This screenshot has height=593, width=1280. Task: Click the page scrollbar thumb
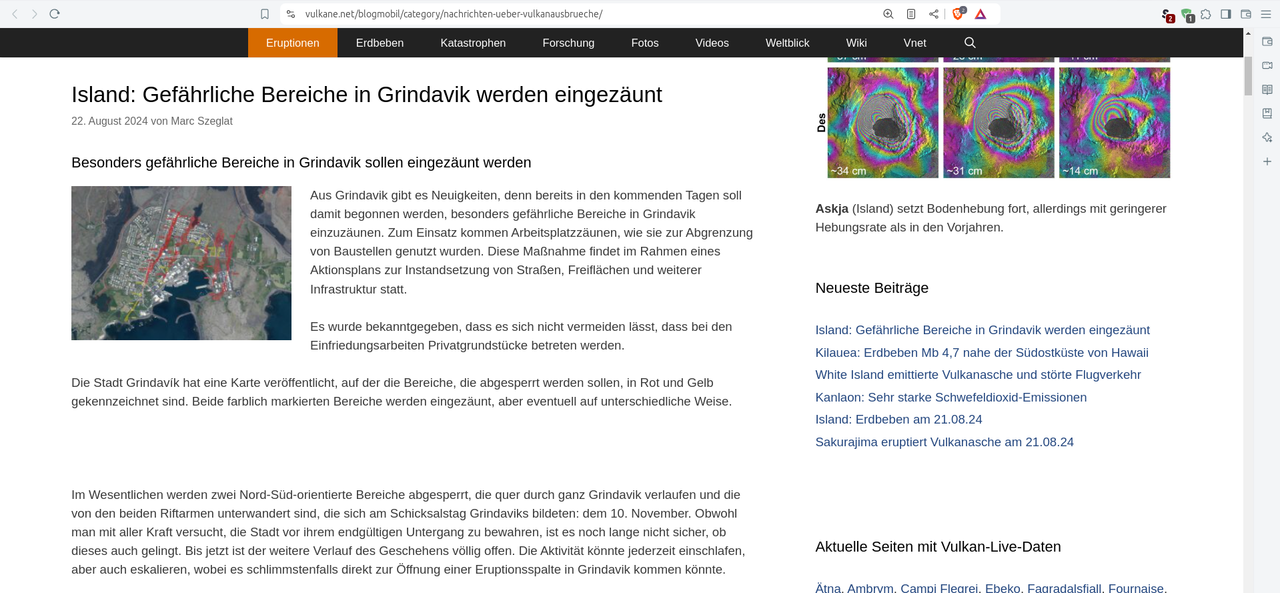coord(1248,76)
